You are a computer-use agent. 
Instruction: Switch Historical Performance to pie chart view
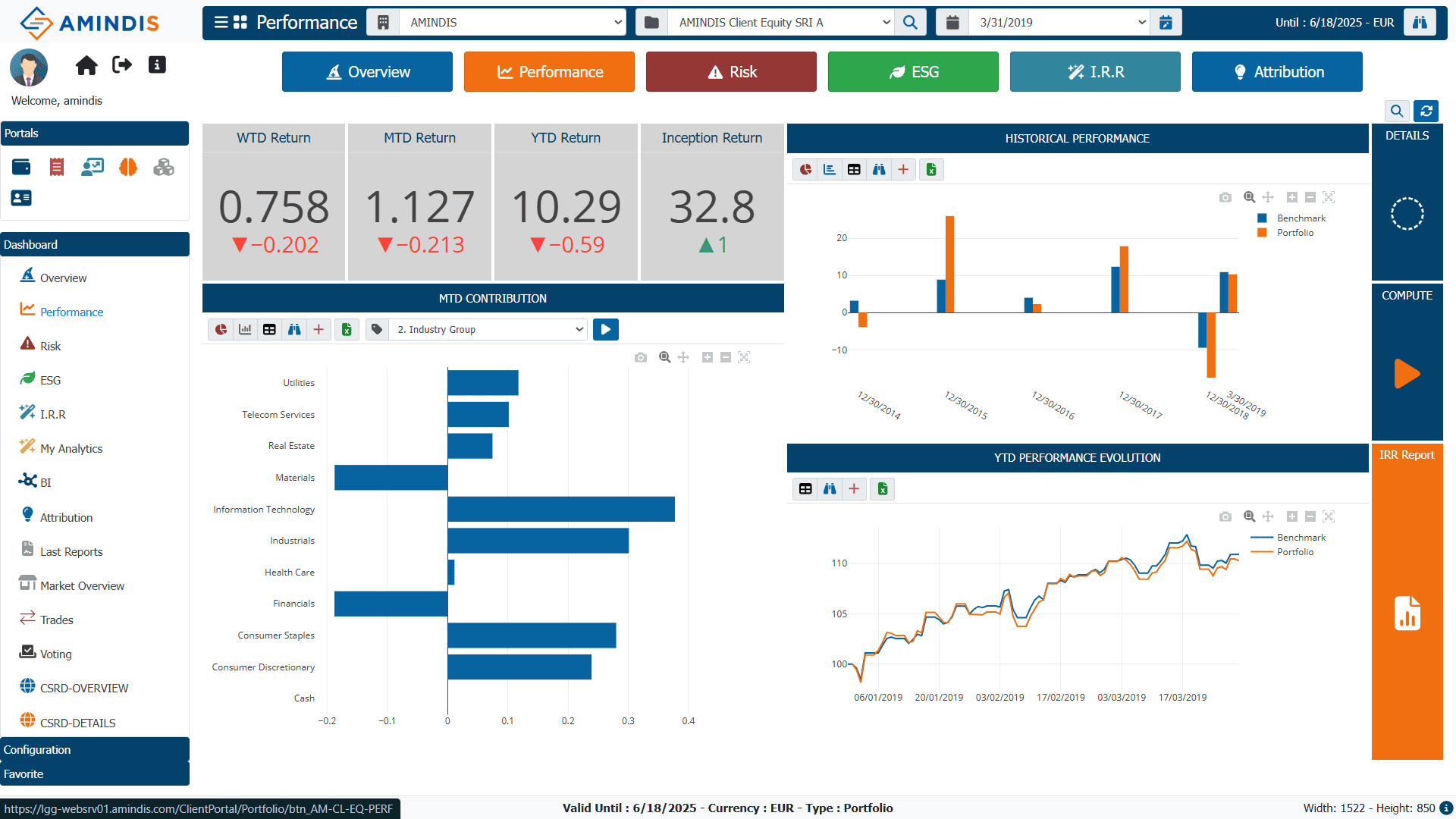(x=806, y=170)
